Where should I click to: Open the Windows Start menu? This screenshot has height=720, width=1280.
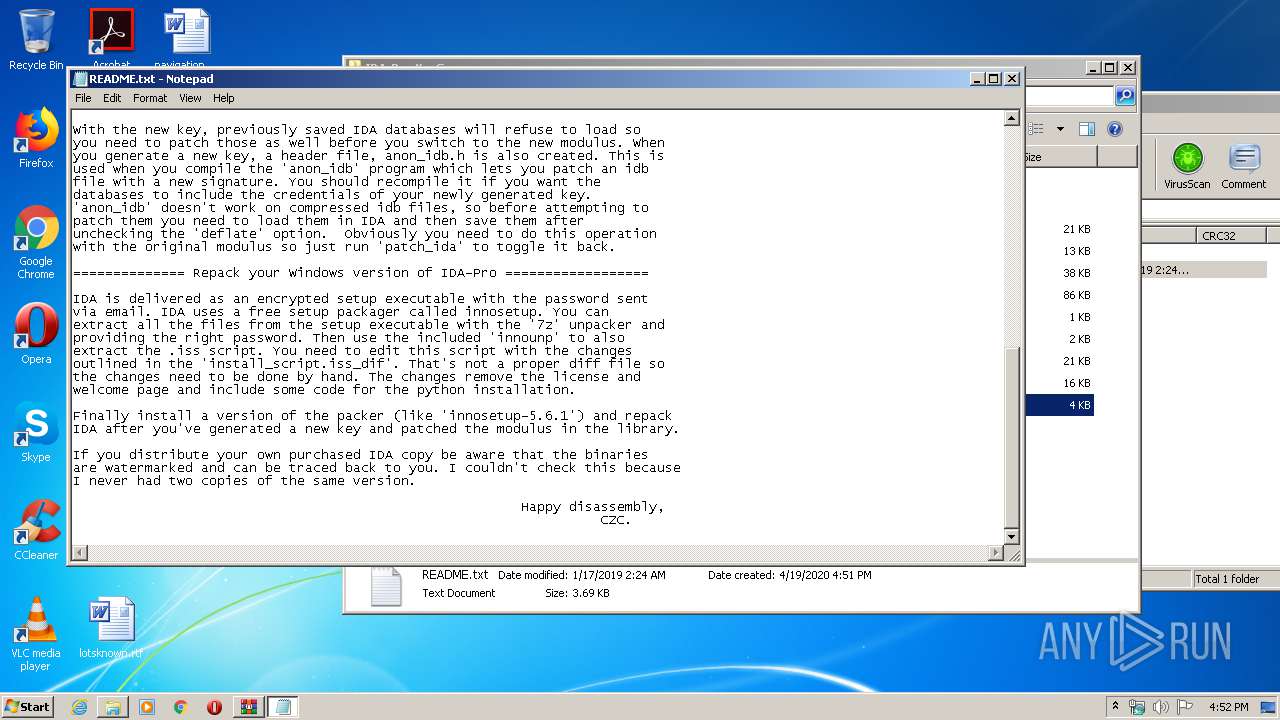27,706
